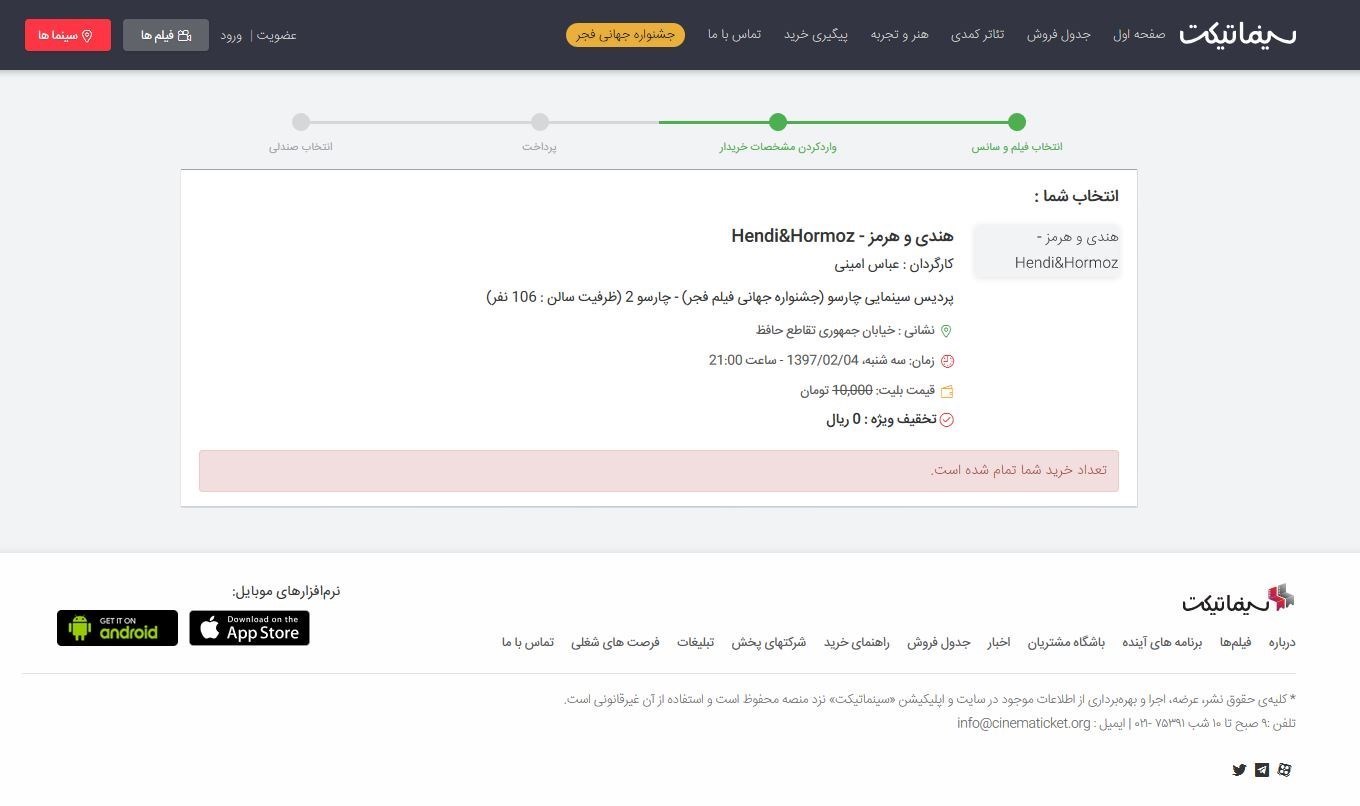Click the Hendi&Hormoz film tab on the right
The image size is (1360, 806).
tap(1046, 250)
